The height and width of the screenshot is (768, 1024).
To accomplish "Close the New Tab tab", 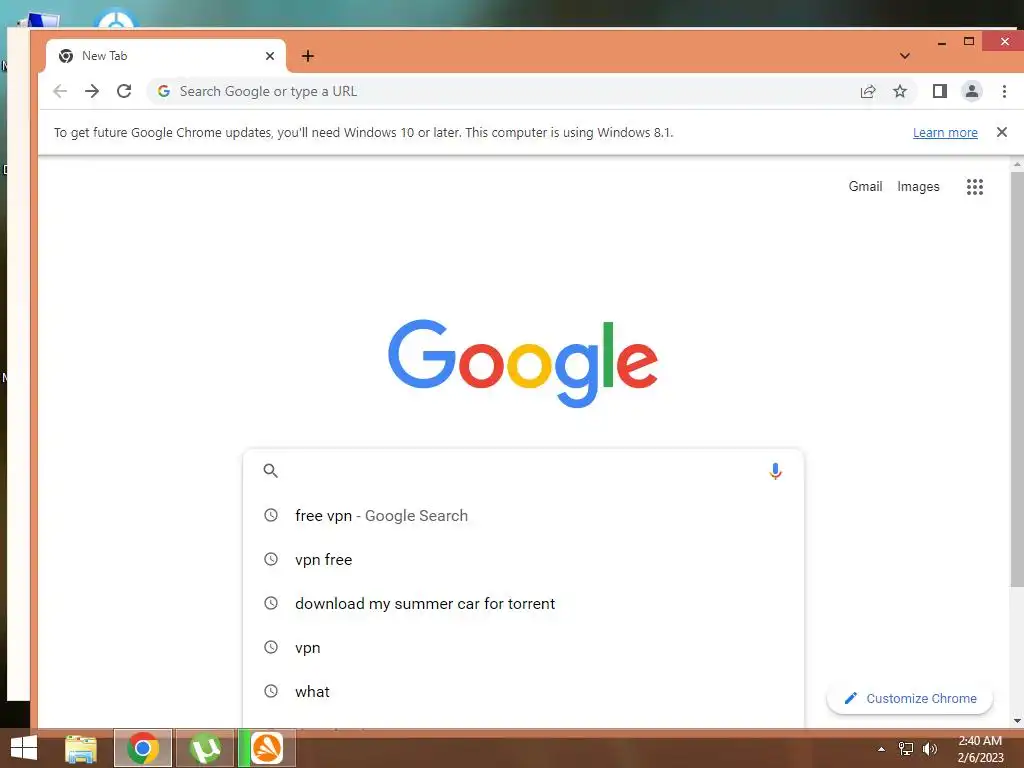I will 270,56.
